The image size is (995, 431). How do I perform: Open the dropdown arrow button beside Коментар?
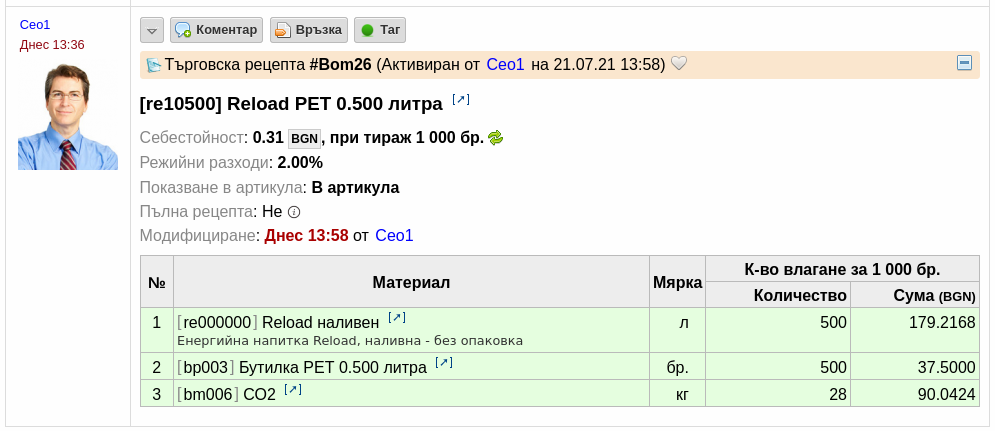click(x=152, y=30)
